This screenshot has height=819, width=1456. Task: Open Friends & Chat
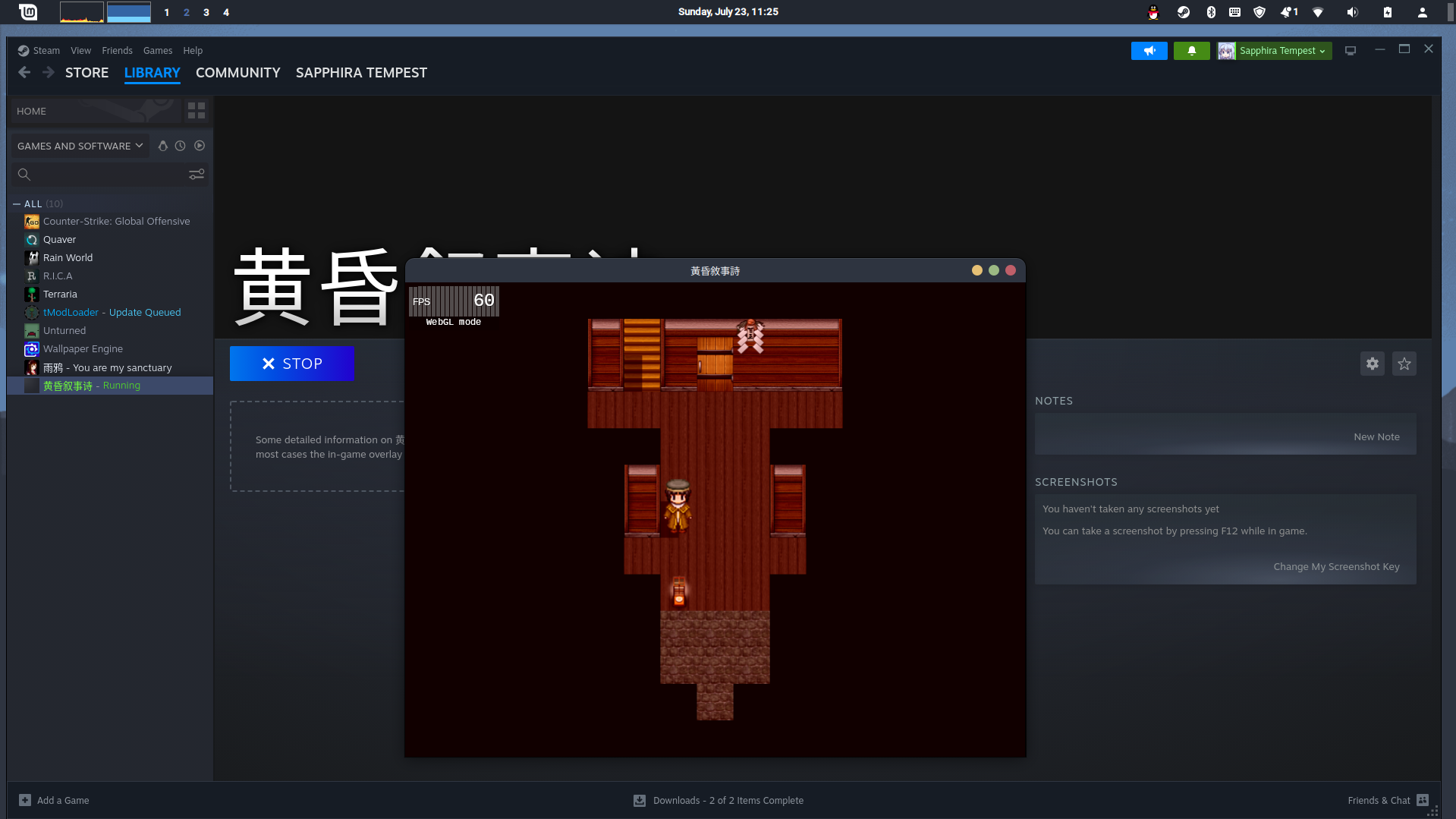coord(1388,801)
